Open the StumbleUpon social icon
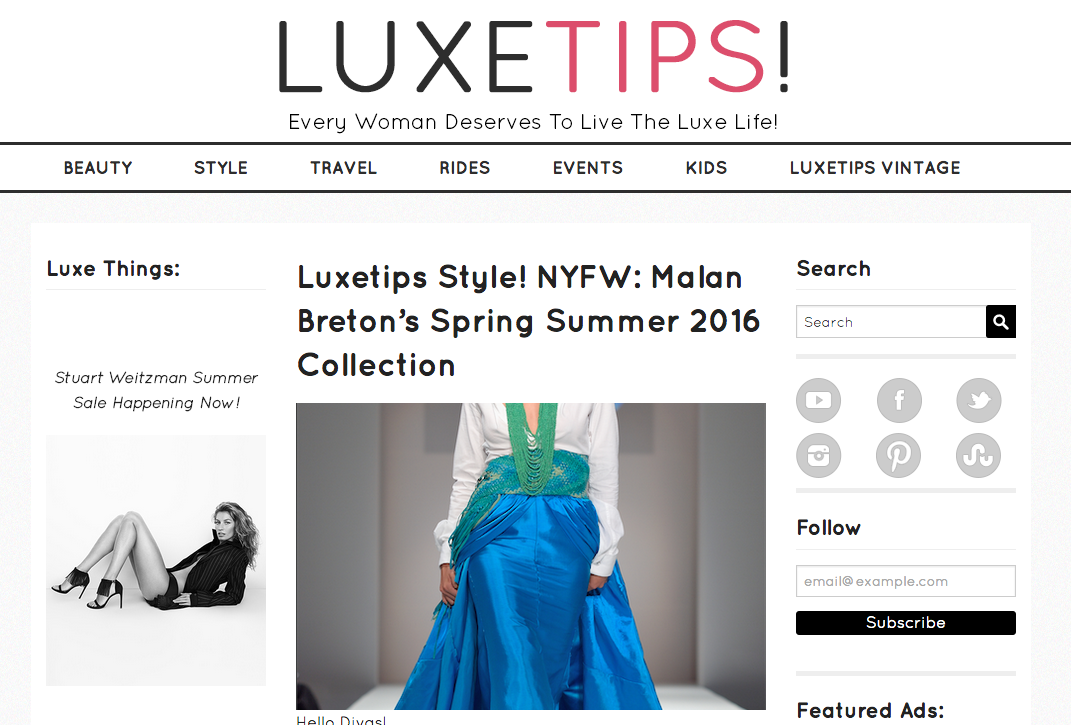 pyautogui.click(x=979, y=455)
